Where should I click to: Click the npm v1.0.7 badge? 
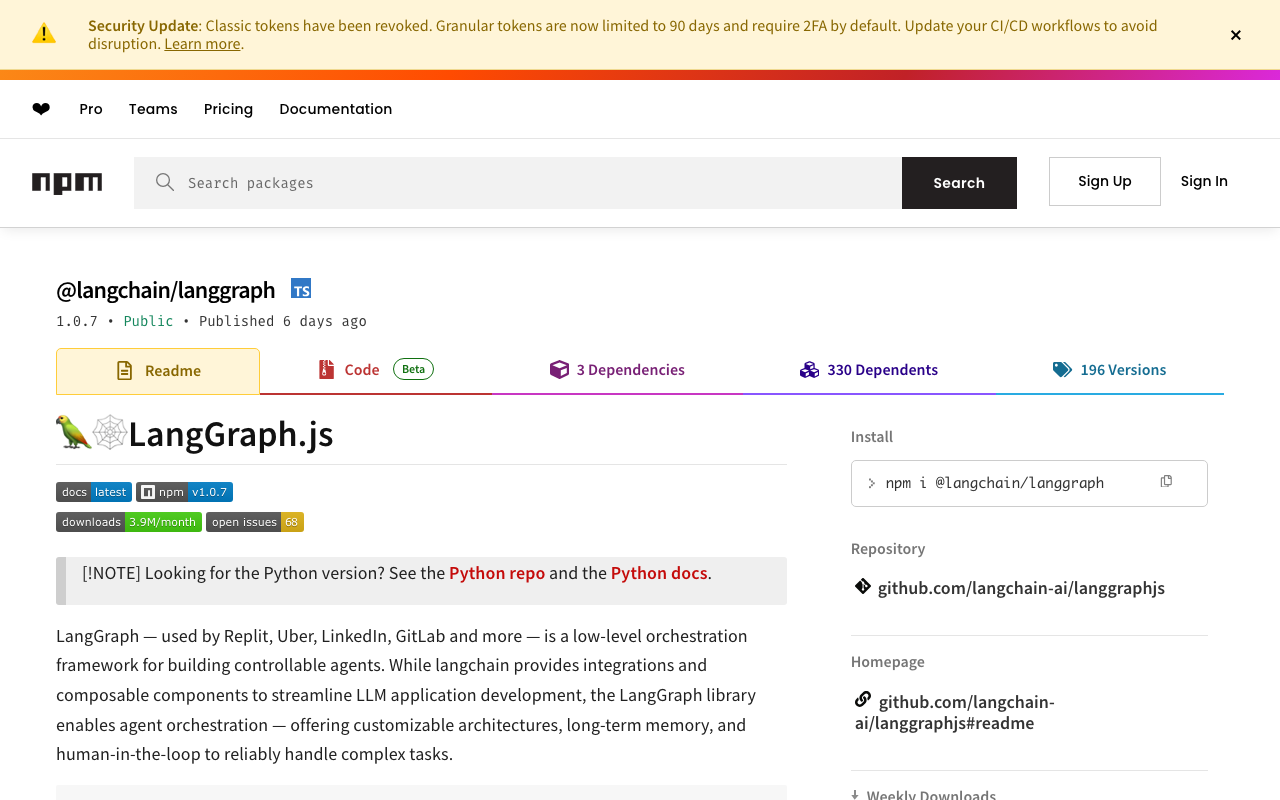pos(185,492)
